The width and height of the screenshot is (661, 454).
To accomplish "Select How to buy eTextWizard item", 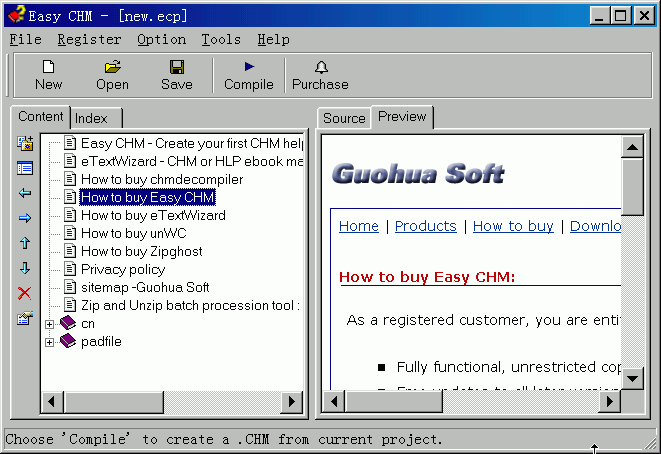I will (x=153, y=215).
